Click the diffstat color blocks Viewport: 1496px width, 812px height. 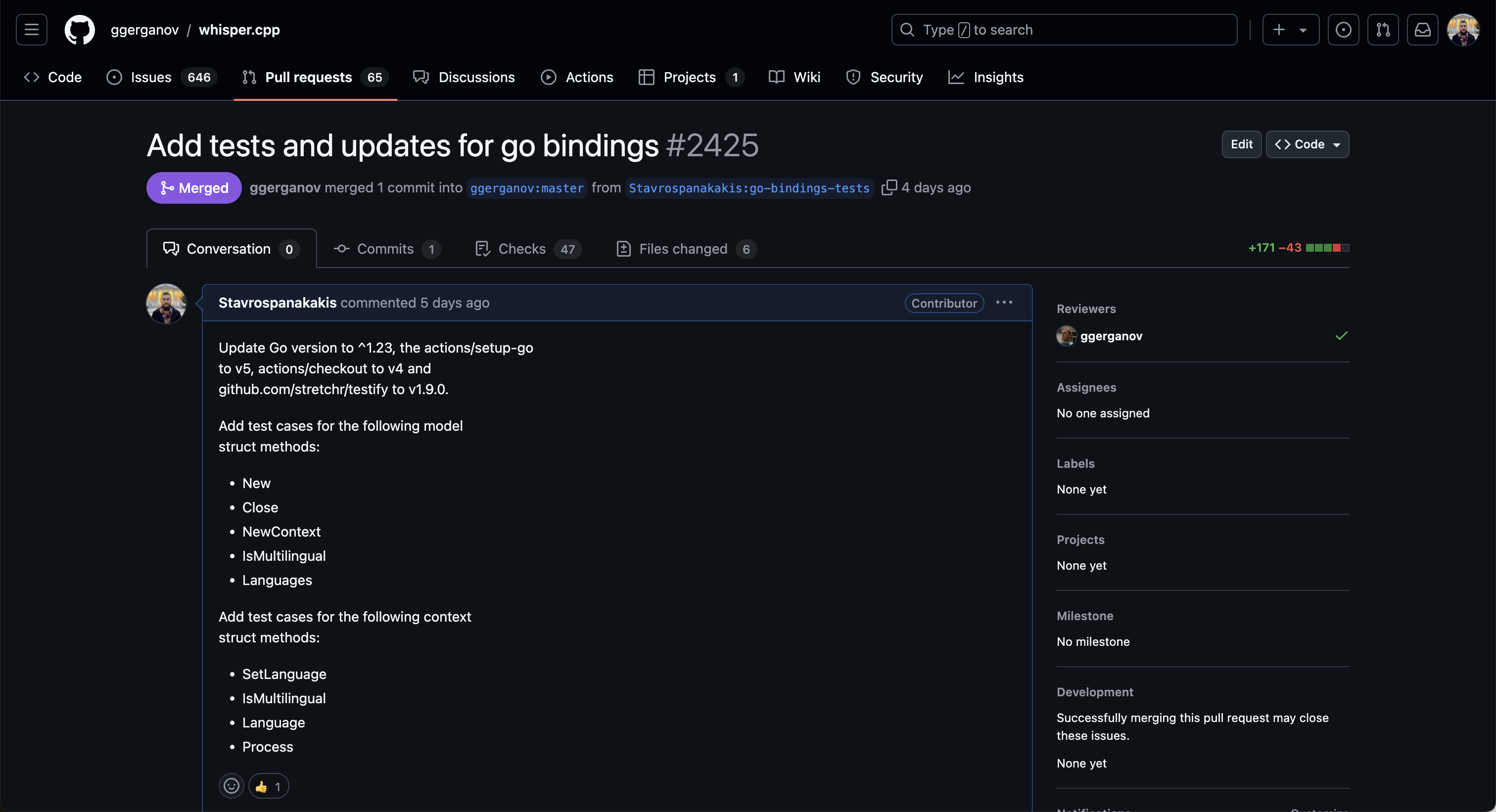tap(1328, 247)
